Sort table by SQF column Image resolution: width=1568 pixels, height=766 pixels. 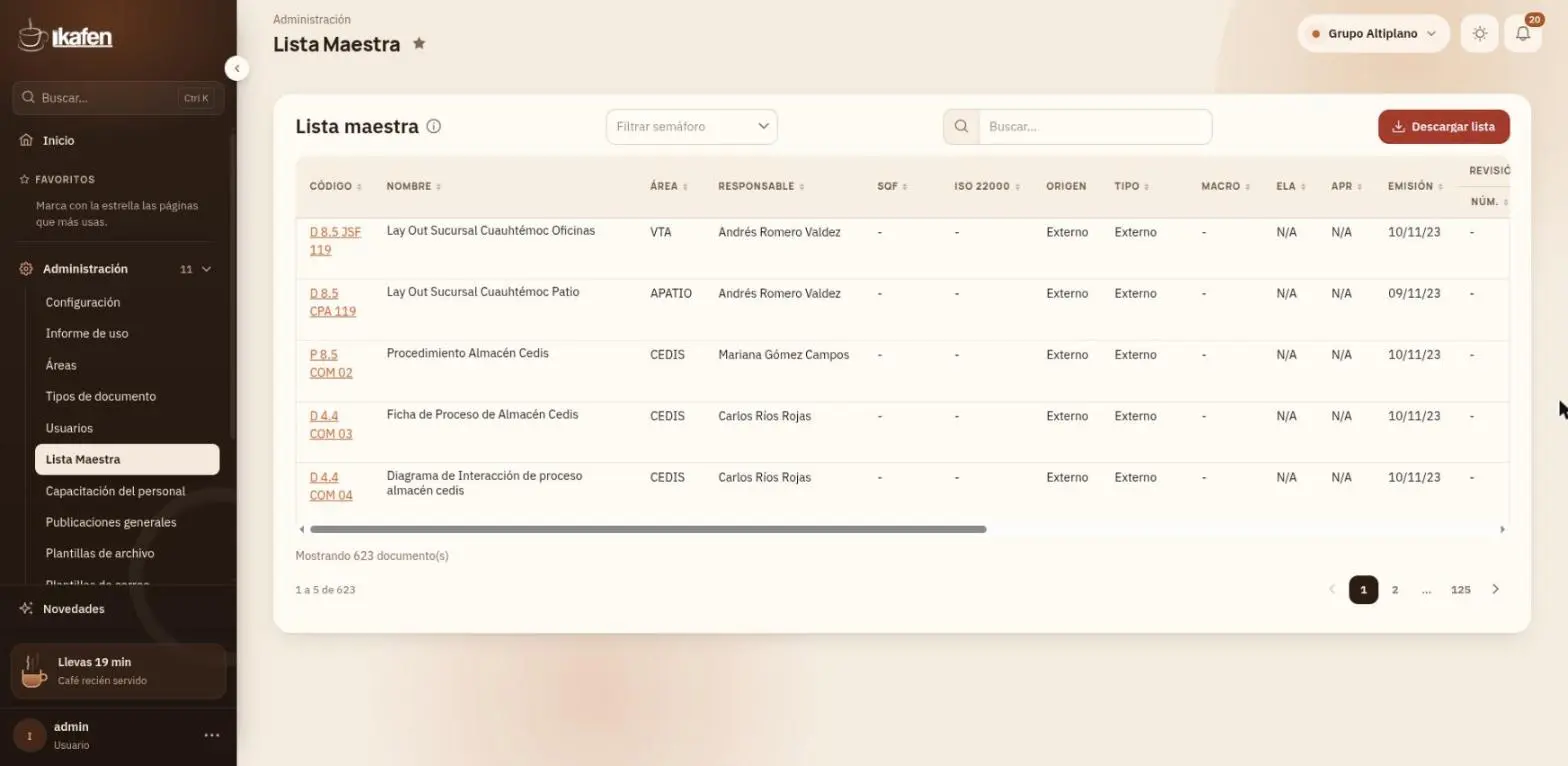click(x=892, y=186)
